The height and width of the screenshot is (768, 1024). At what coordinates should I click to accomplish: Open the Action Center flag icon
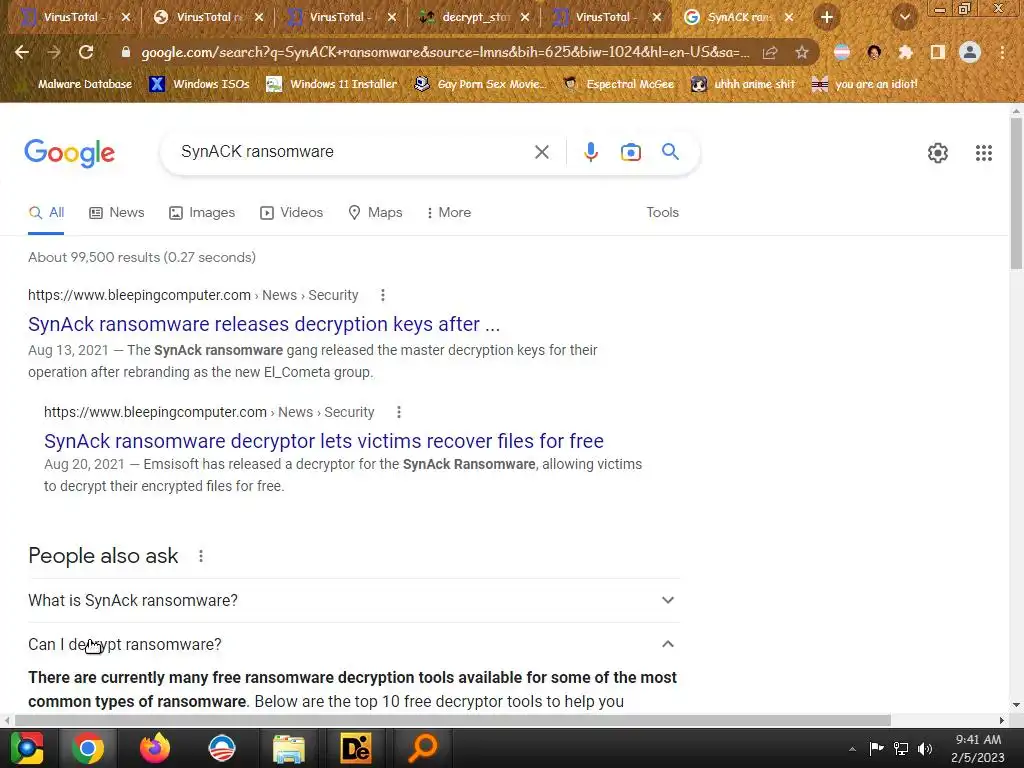pos(876,749)
